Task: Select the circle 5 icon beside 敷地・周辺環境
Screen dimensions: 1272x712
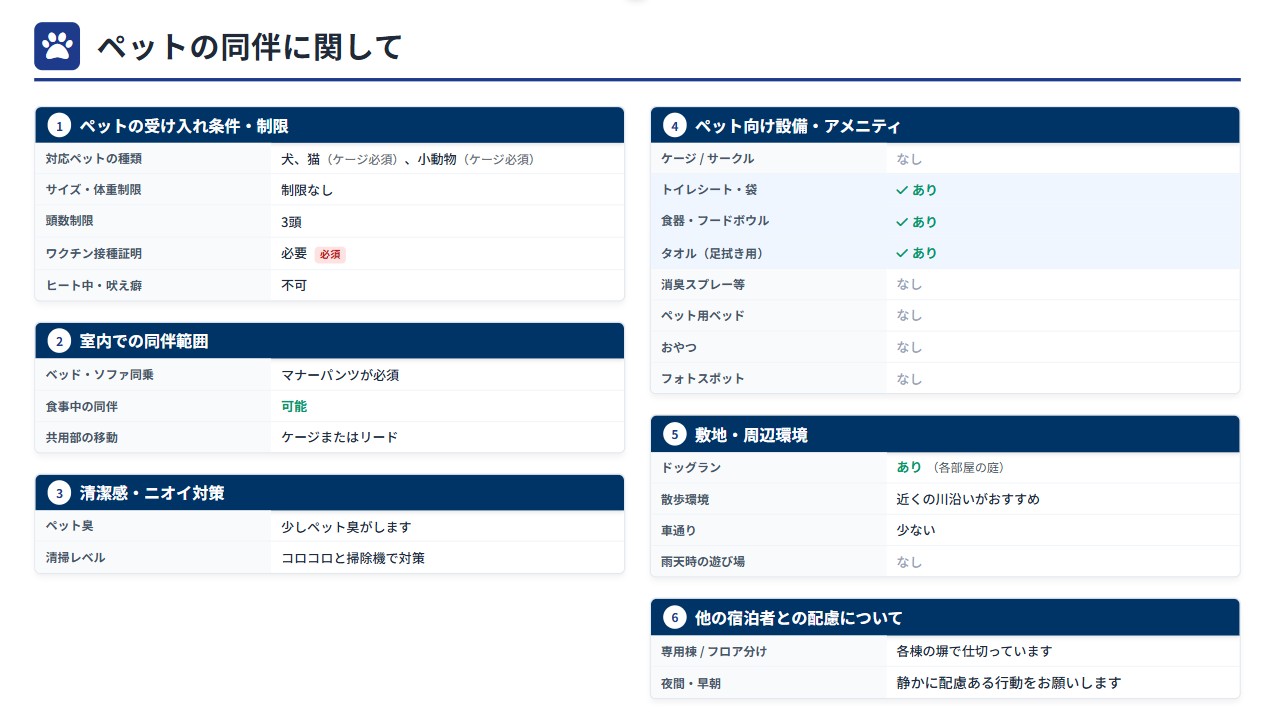Action: [x=674, y=434]
